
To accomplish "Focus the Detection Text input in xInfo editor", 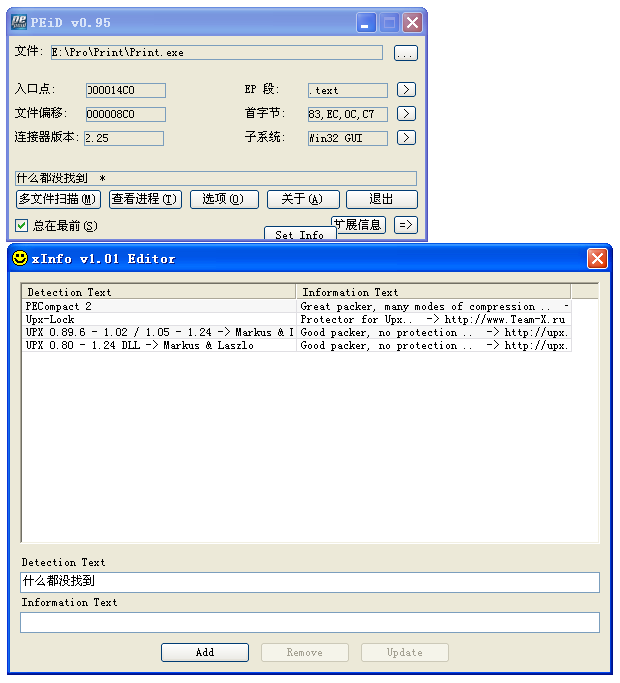I will coord(310,582).
